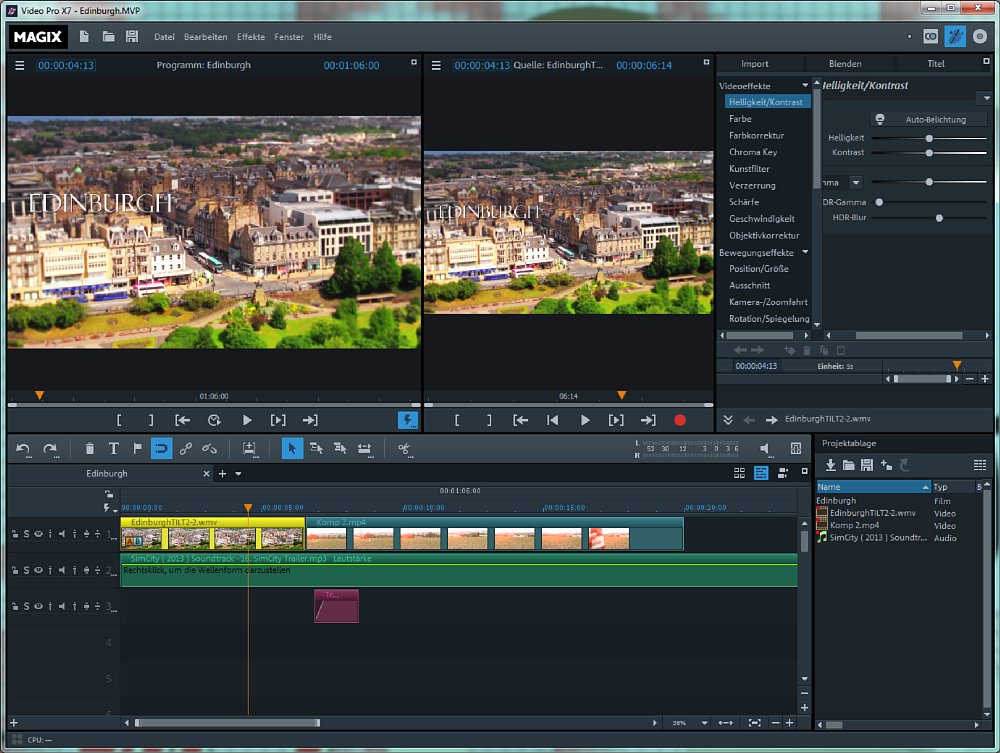1000x753 pixels.
Task: Switch to the Blenden tab
Action: pyautogui.click(x=845, y=64)
